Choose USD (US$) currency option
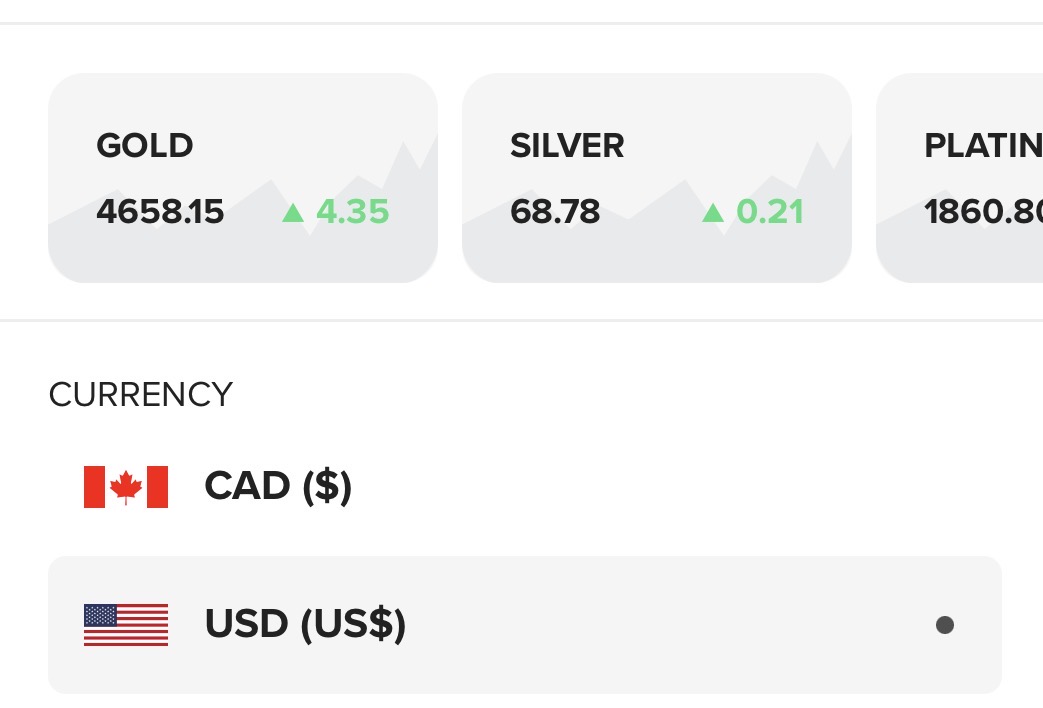The image size is (1043, 708). [x=305, y=624]
